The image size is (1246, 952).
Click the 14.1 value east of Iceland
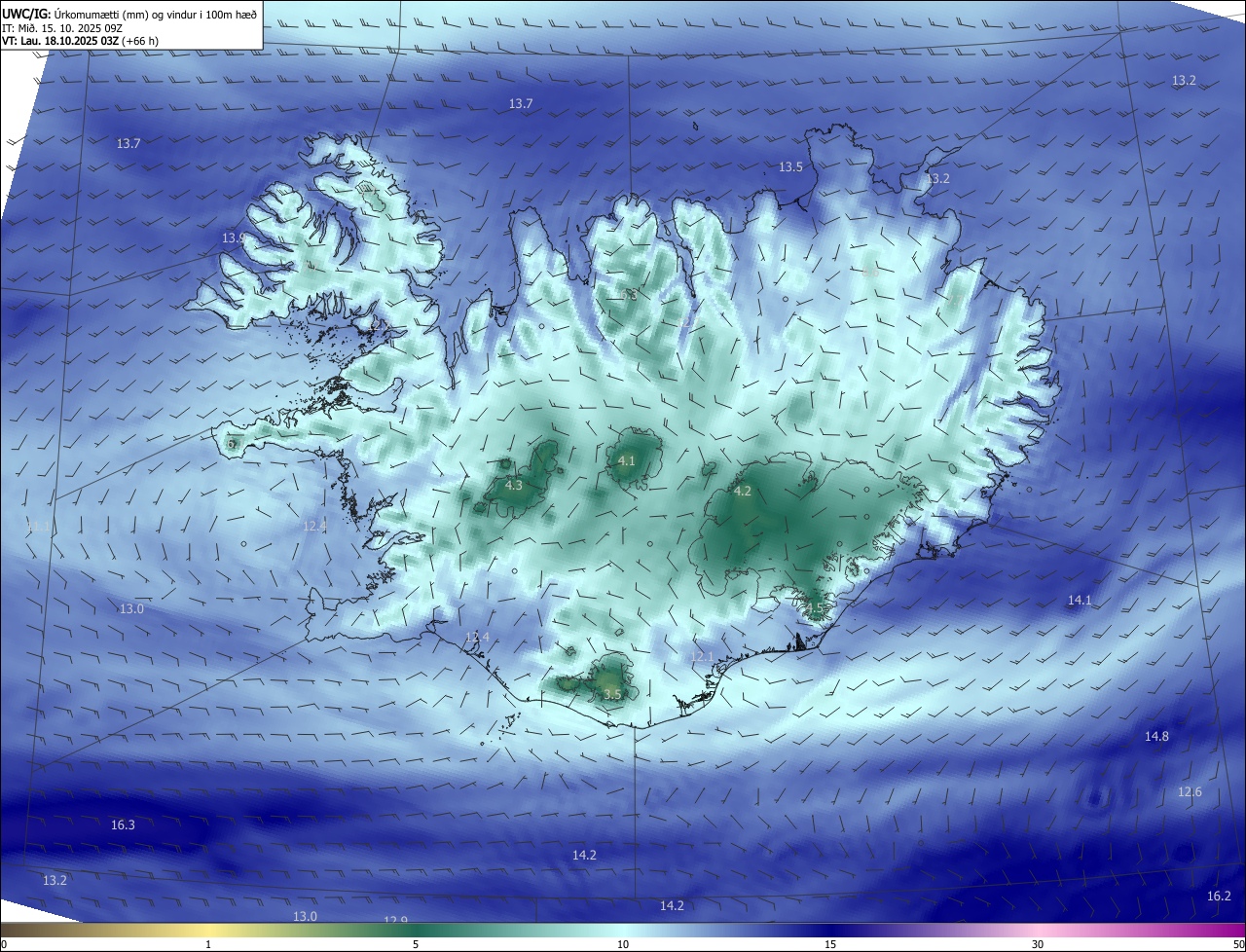(1080, 601)
